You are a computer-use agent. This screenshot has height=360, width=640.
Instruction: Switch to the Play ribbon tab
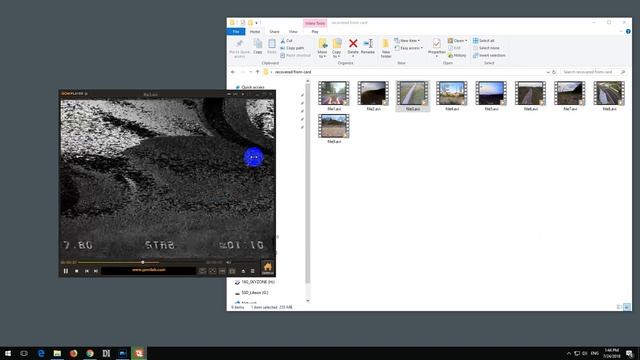(x=315, y=31)
